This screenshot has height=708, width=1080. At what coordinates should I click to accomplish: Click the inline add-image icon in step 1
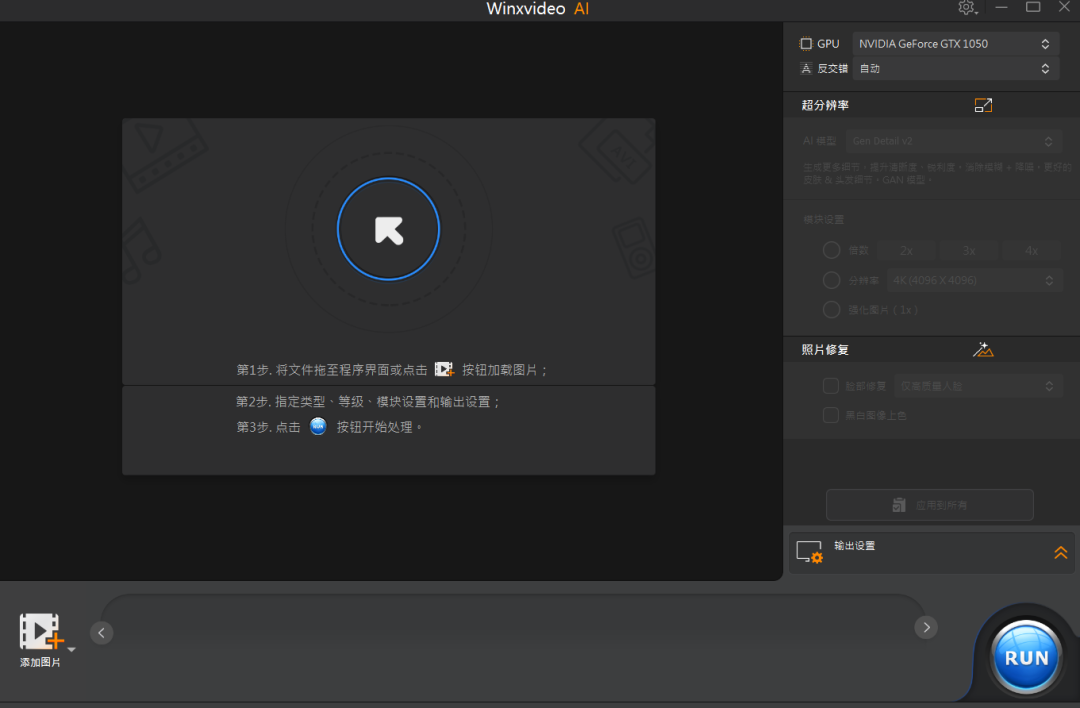(444, 370)
